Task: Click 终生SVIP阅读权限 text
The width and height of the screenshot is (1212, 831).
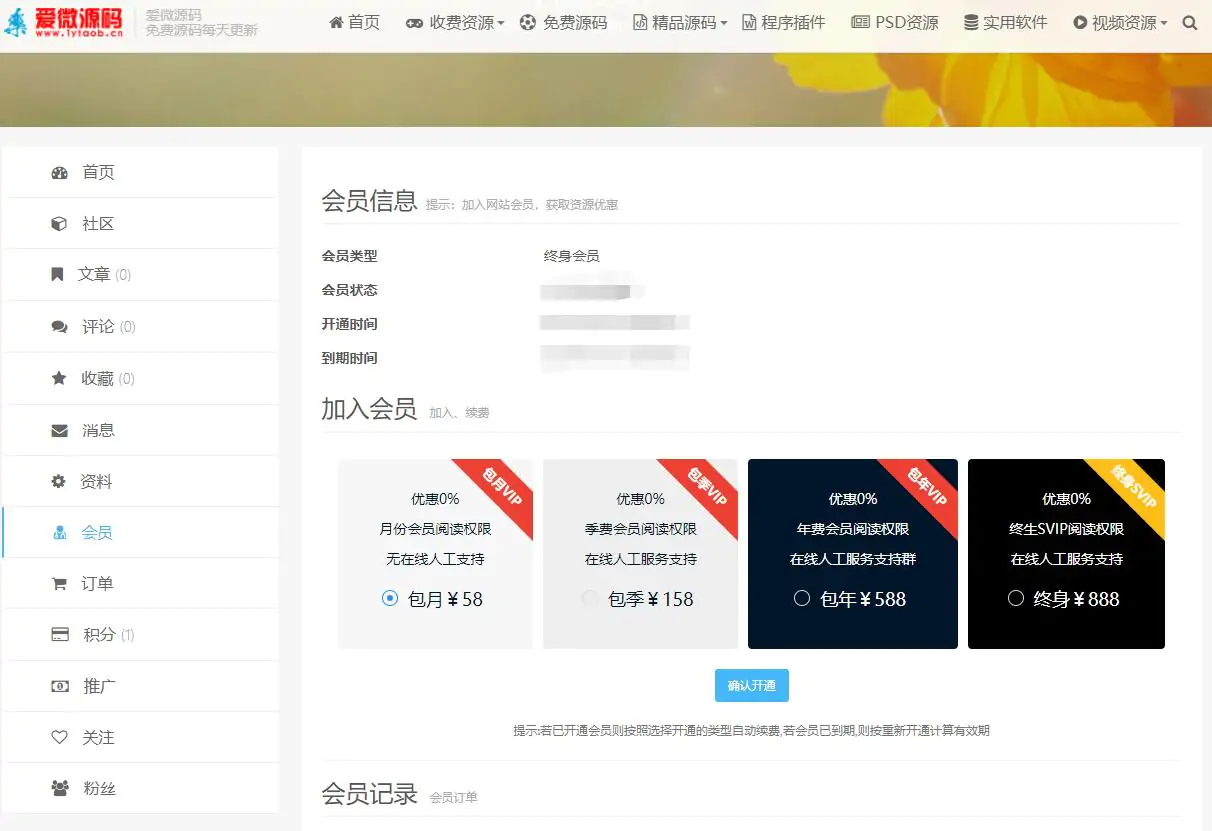Action: [1067, 529]
